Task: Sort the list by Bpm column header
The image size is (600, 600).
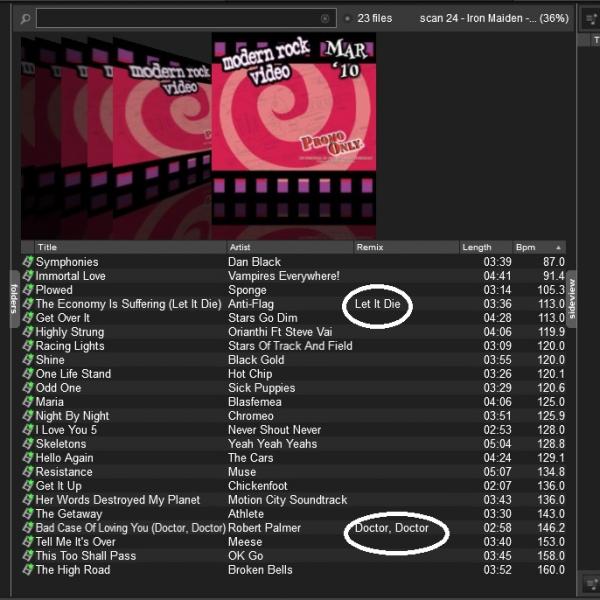Action: pos(539,247)
